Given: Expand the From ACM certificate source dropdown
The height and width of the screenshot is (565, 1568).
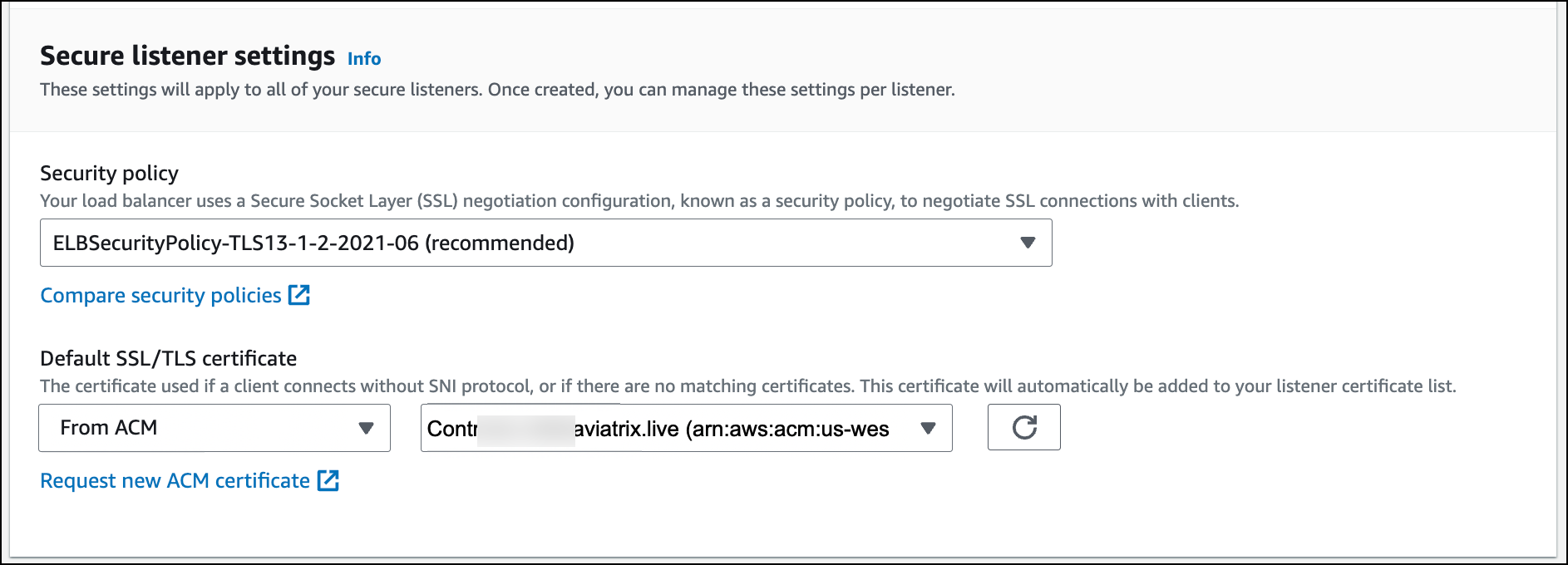Looking at the screenshot, I should point(214,428).
